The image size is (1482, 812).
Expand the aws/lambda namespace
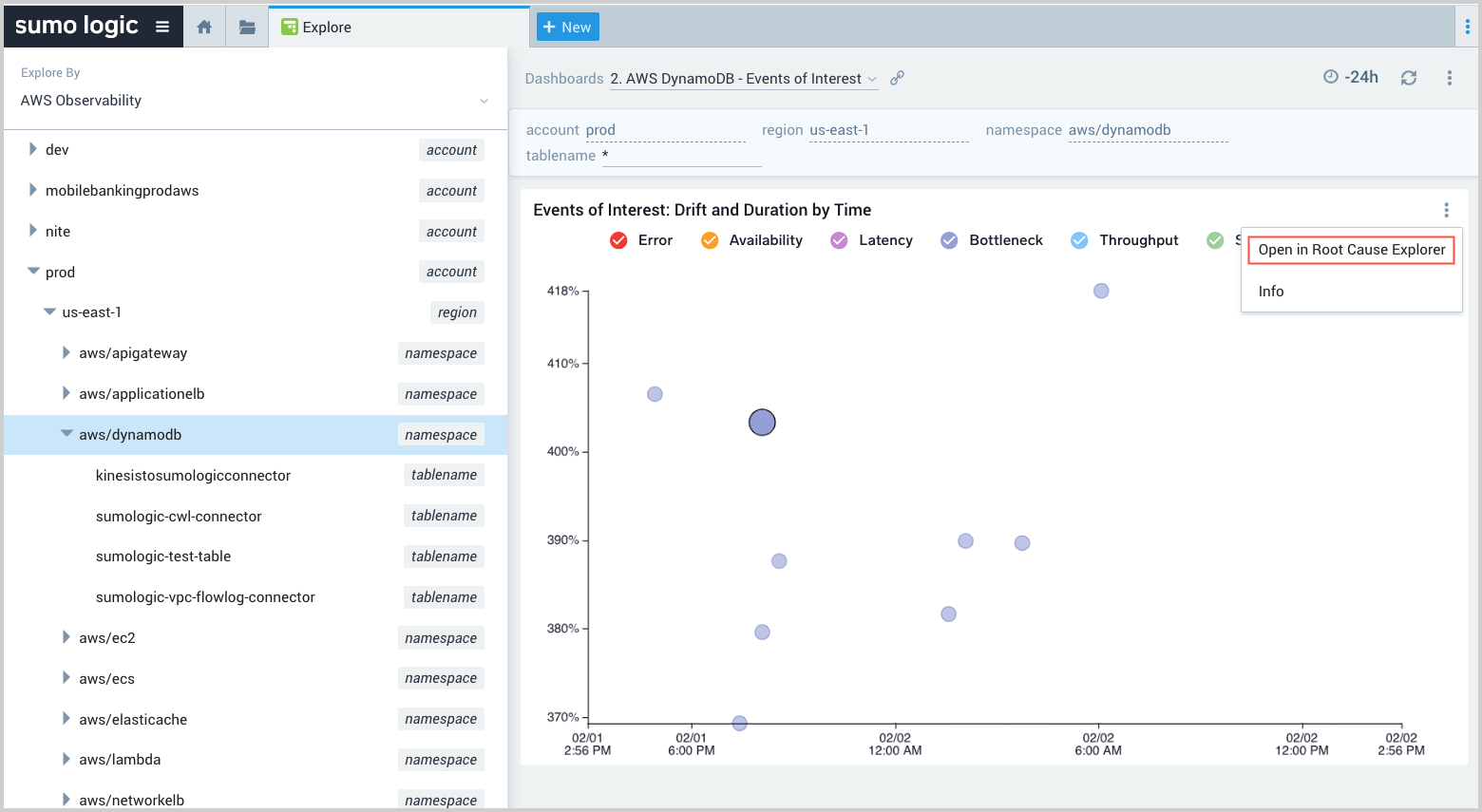tap(66, 759)
